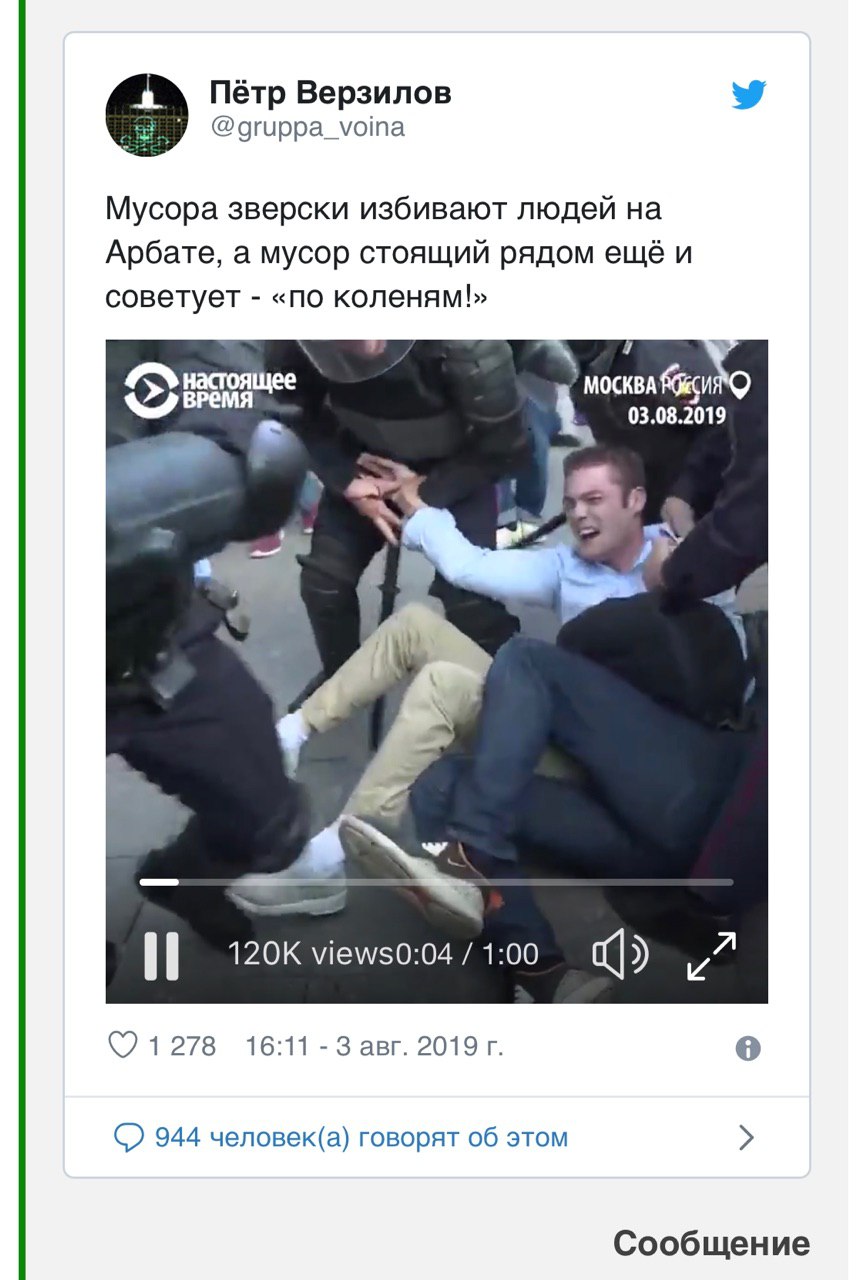The height and width of the screenshot is (1280, 867).
Task: Click the Twitter bird logo
Action: point(748,95)
